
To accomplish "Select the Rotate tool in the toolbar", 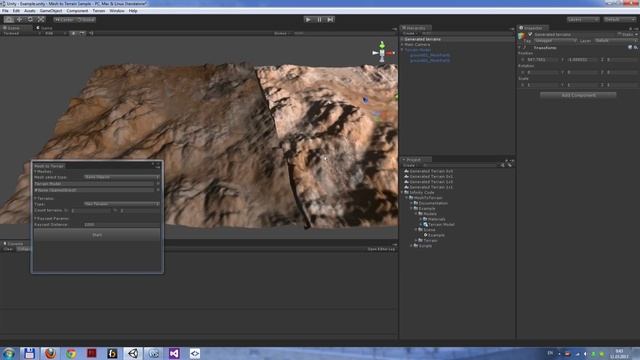I will click(30, 20).
